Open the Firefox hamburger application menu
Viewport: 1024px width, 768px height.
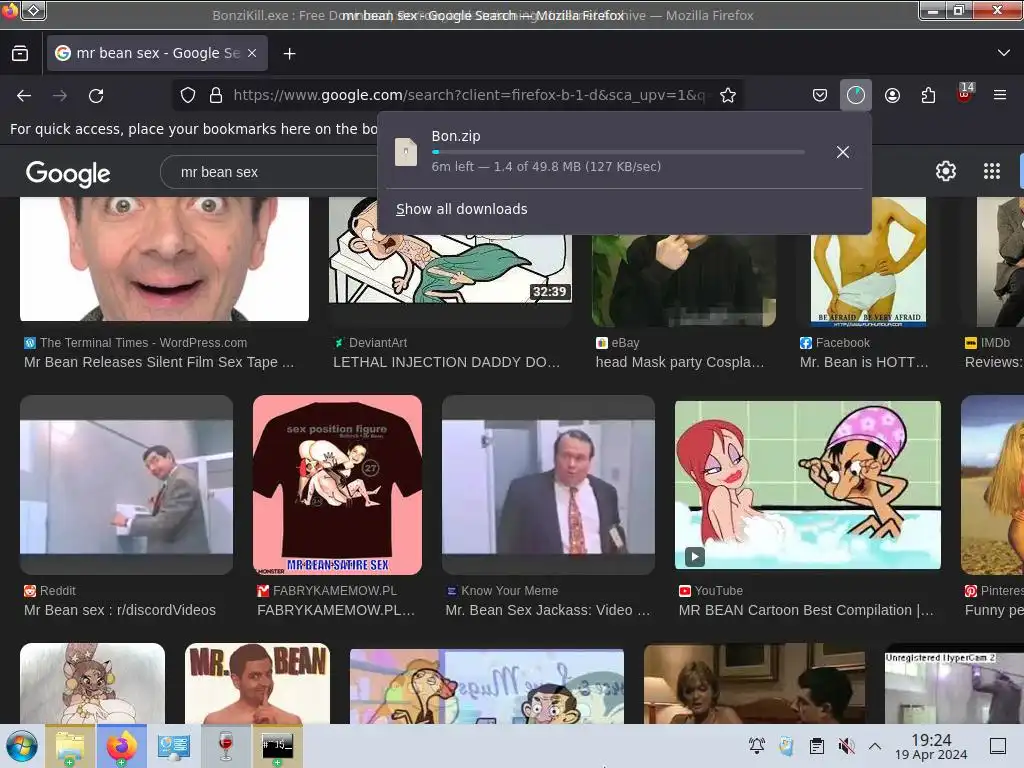(x=1000, y=95)
